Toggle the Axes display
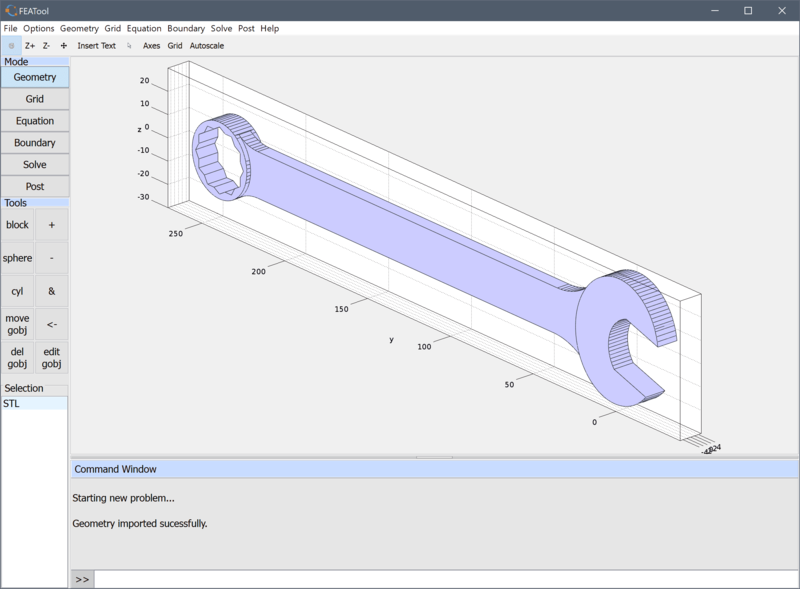Image resolution: width=800 pixels, height=589 pixels. point(151,46)
